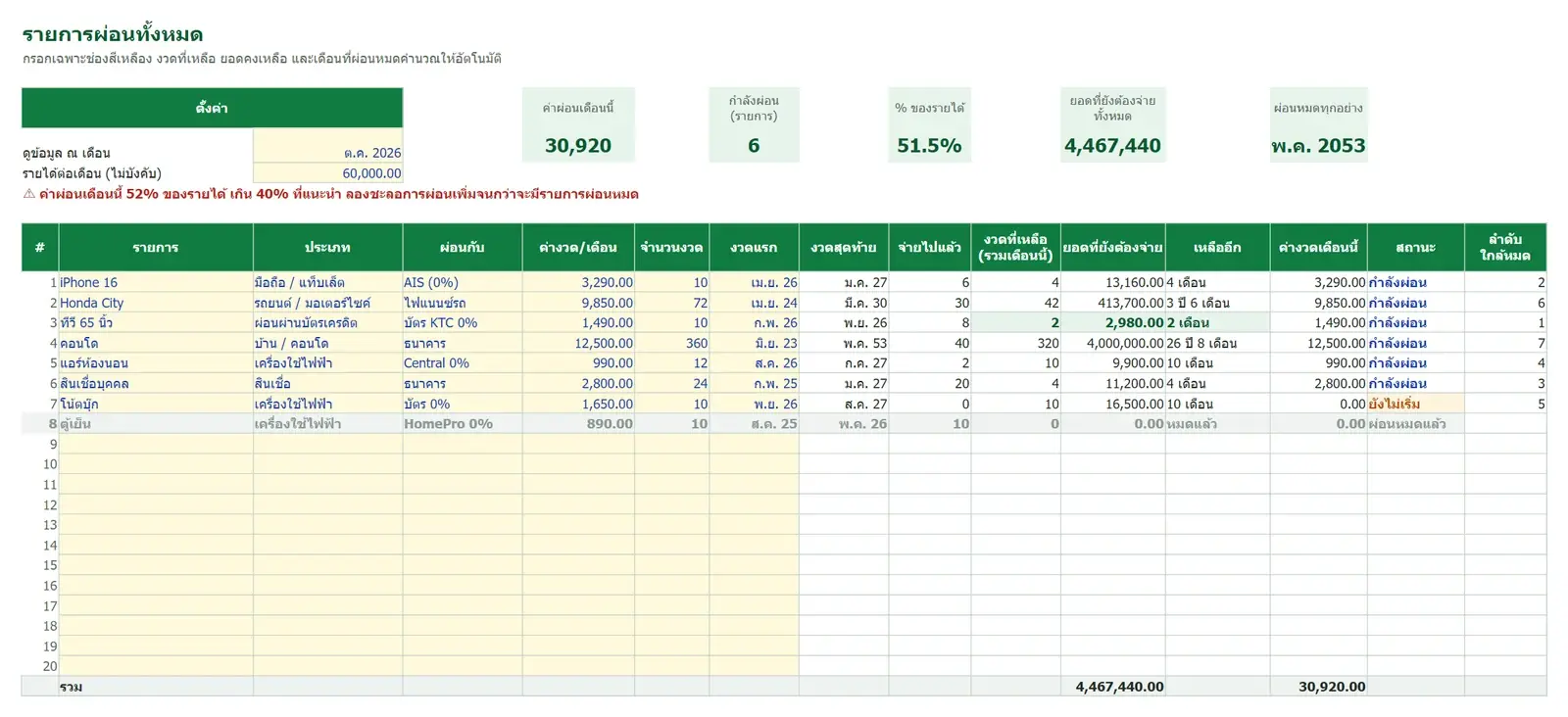
Task: Click the remaining time 26 ปี 8 เดือน
Action: 1217,343
